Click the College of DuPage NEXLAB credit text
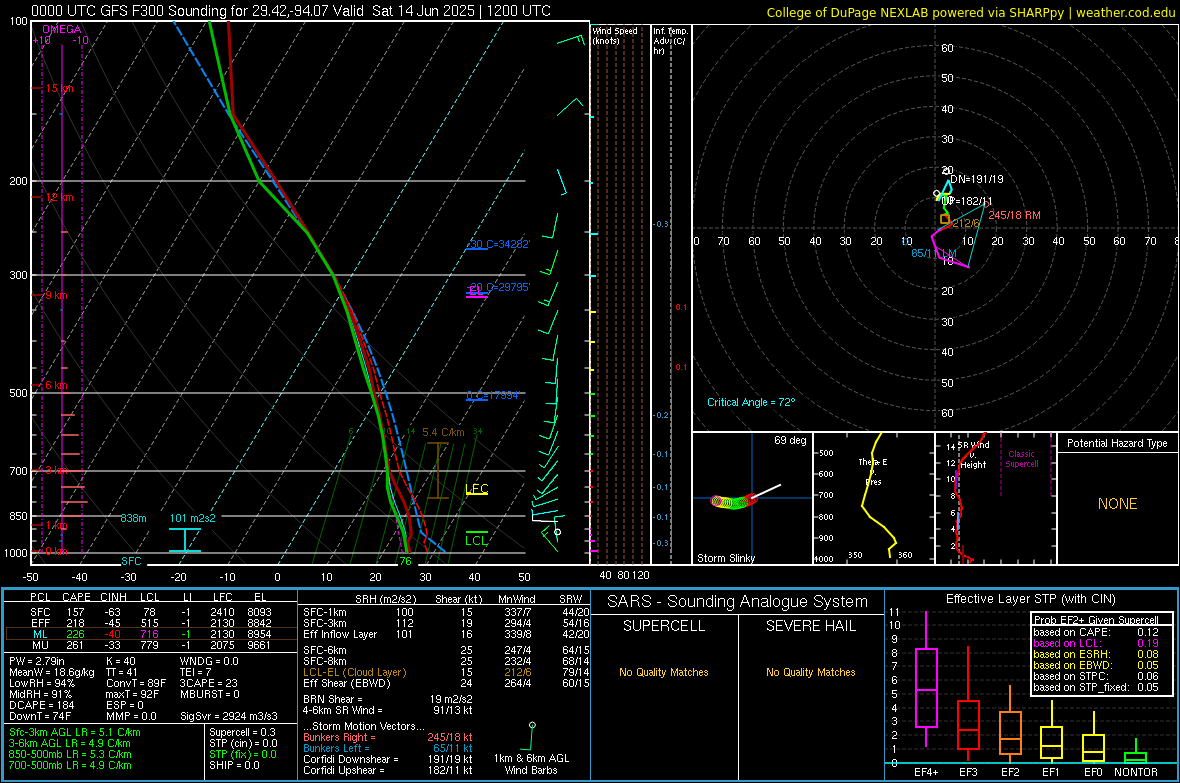This screenshot has width=1180, height=783. coord(970,12)
